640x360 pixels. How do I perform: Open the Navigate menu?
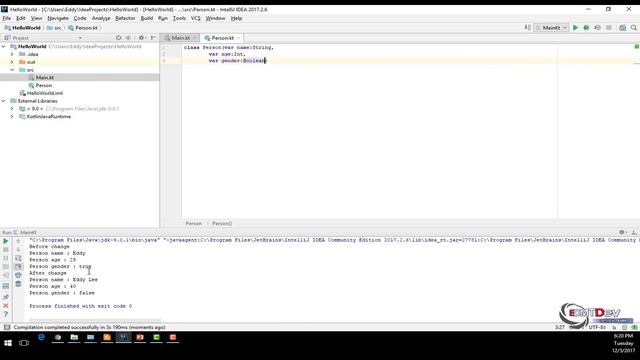pyautogui.click(x=58, y=18)
